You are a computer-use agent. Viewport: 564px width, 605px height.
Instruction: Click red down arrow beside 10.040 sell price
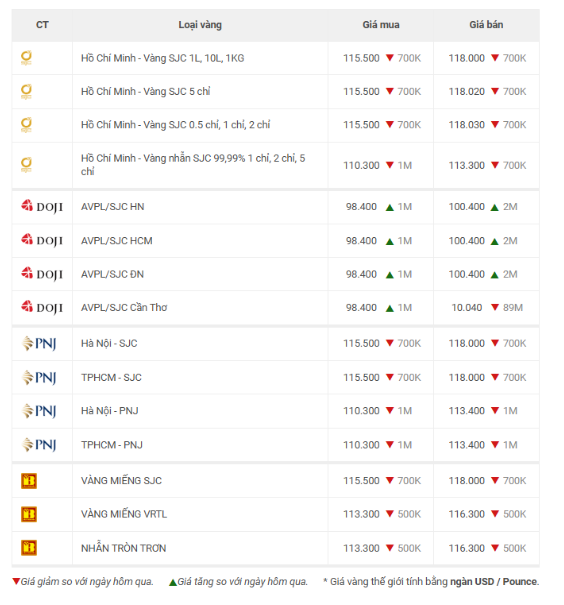[x=495, y=307]
